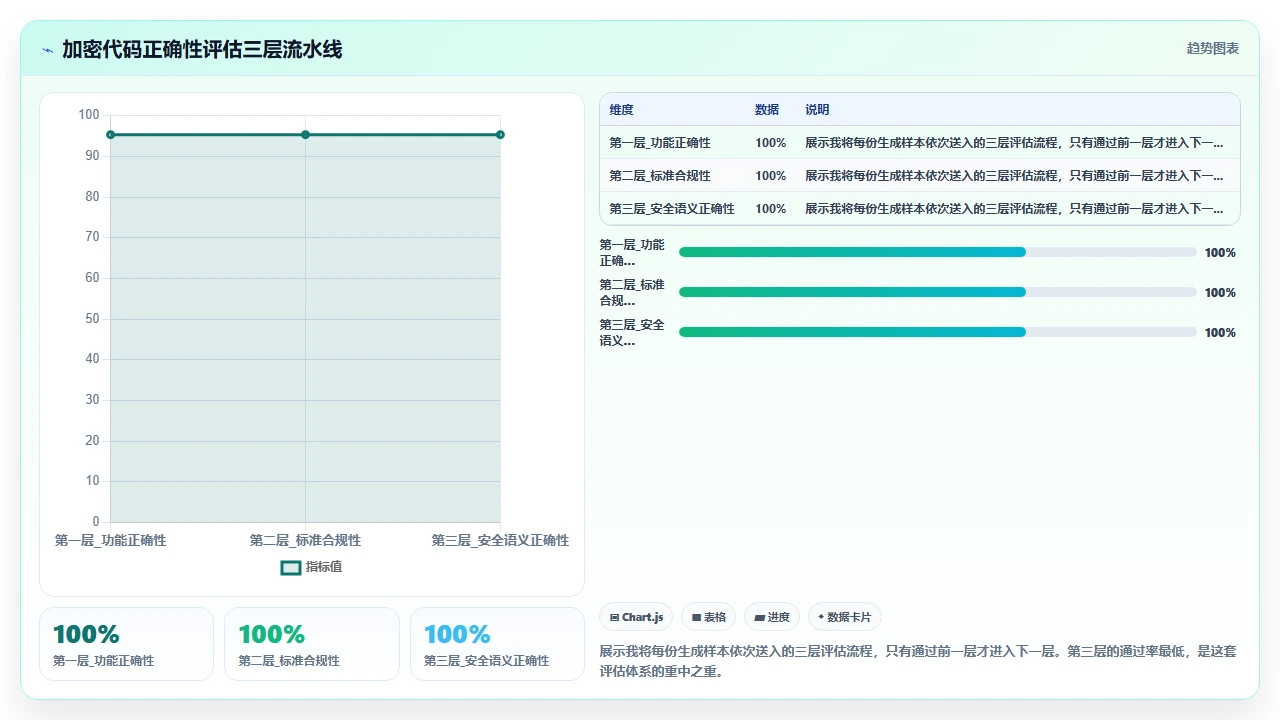
Task: Toggle the 指标值 legend color box
Action: [291, 567]
